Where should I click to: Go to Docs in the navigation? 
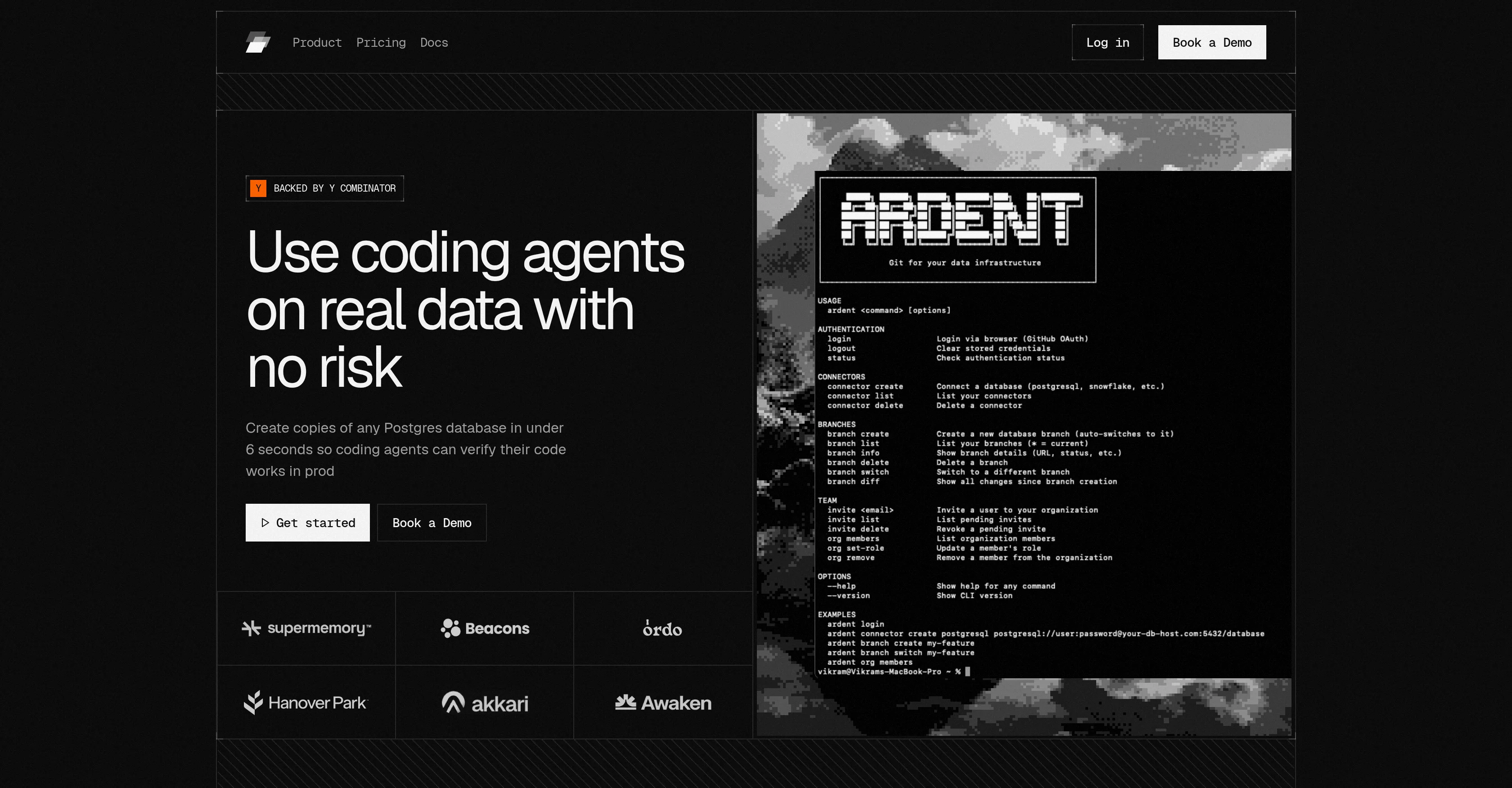pyautogui.click(x=434, y=43)
